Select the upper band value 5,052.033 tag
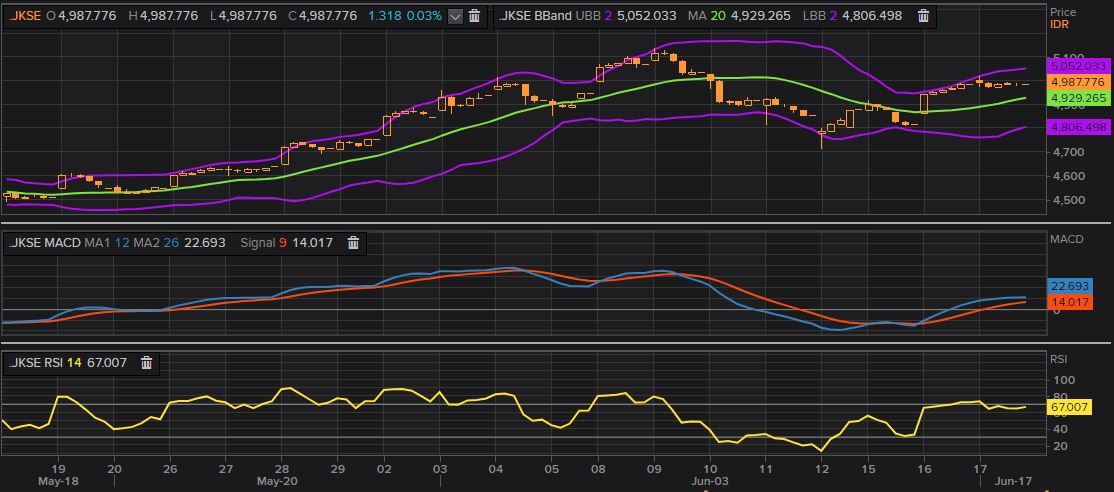The width and height of the screenshot is (1114, 492). pos(1078,66)
